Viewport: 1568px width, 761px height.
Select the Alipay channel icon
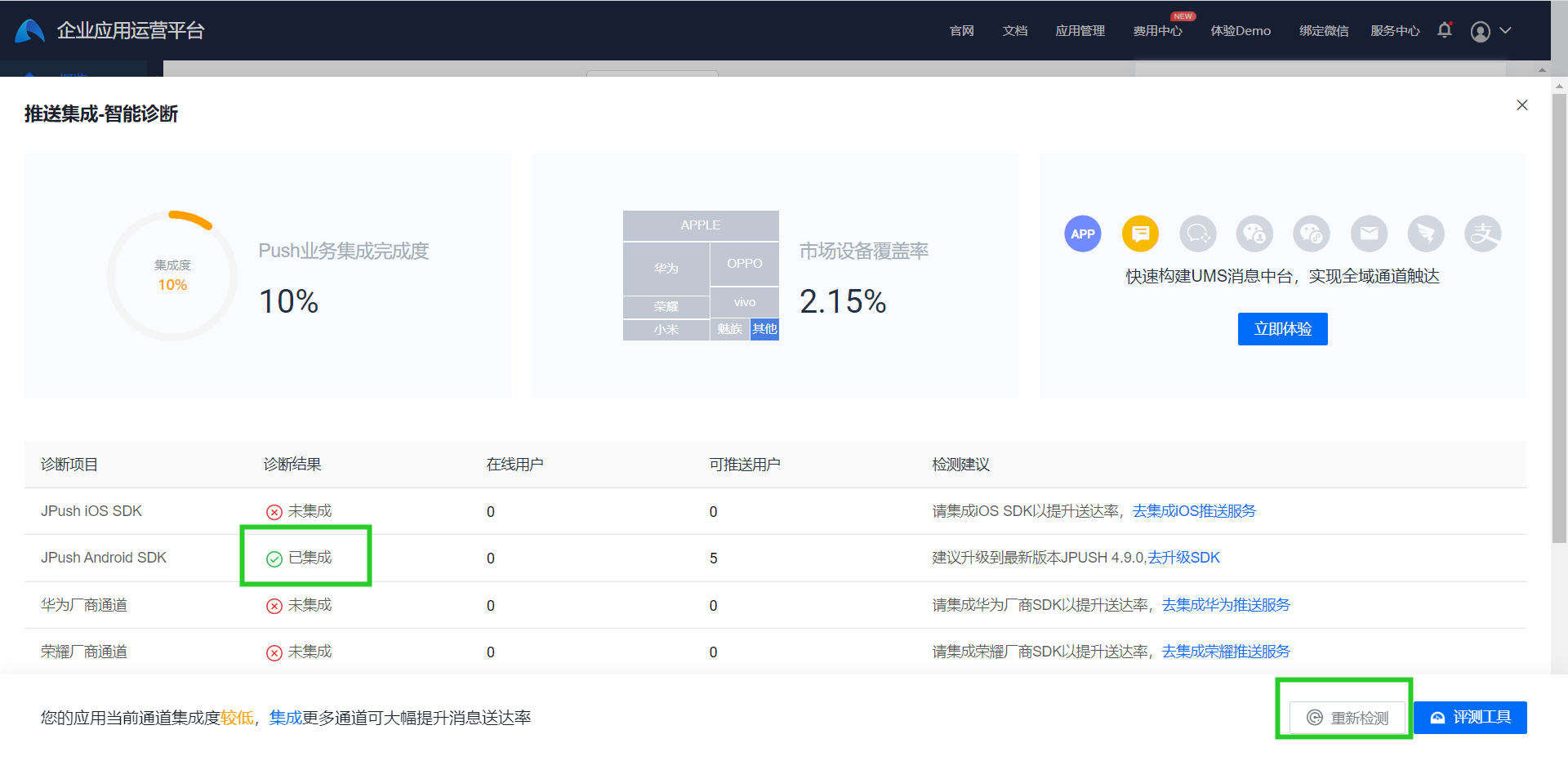pos(1483,234)
